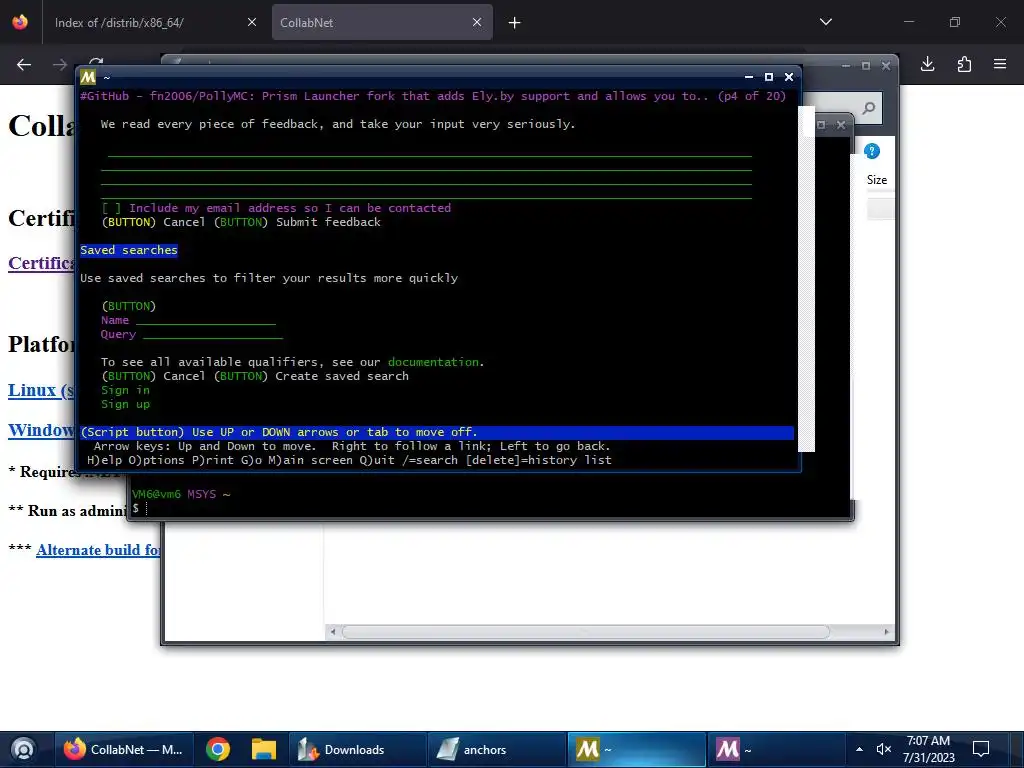Click Explorer scrollbar right arrow

[x=886, y=632]
